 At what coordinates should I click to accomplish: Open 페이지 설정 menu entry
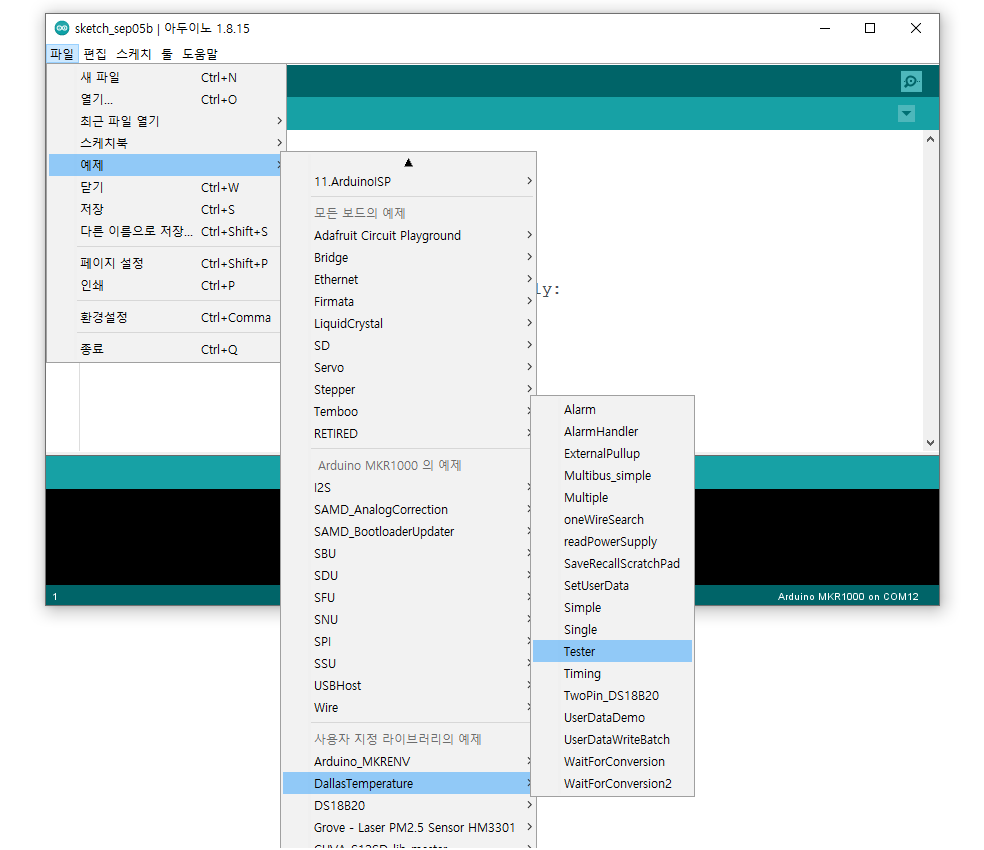pos(164,263)
